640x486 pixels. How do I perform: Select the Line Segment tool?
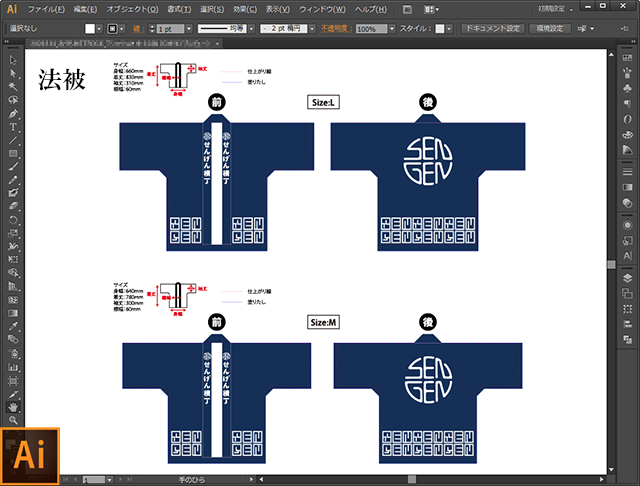13,140
